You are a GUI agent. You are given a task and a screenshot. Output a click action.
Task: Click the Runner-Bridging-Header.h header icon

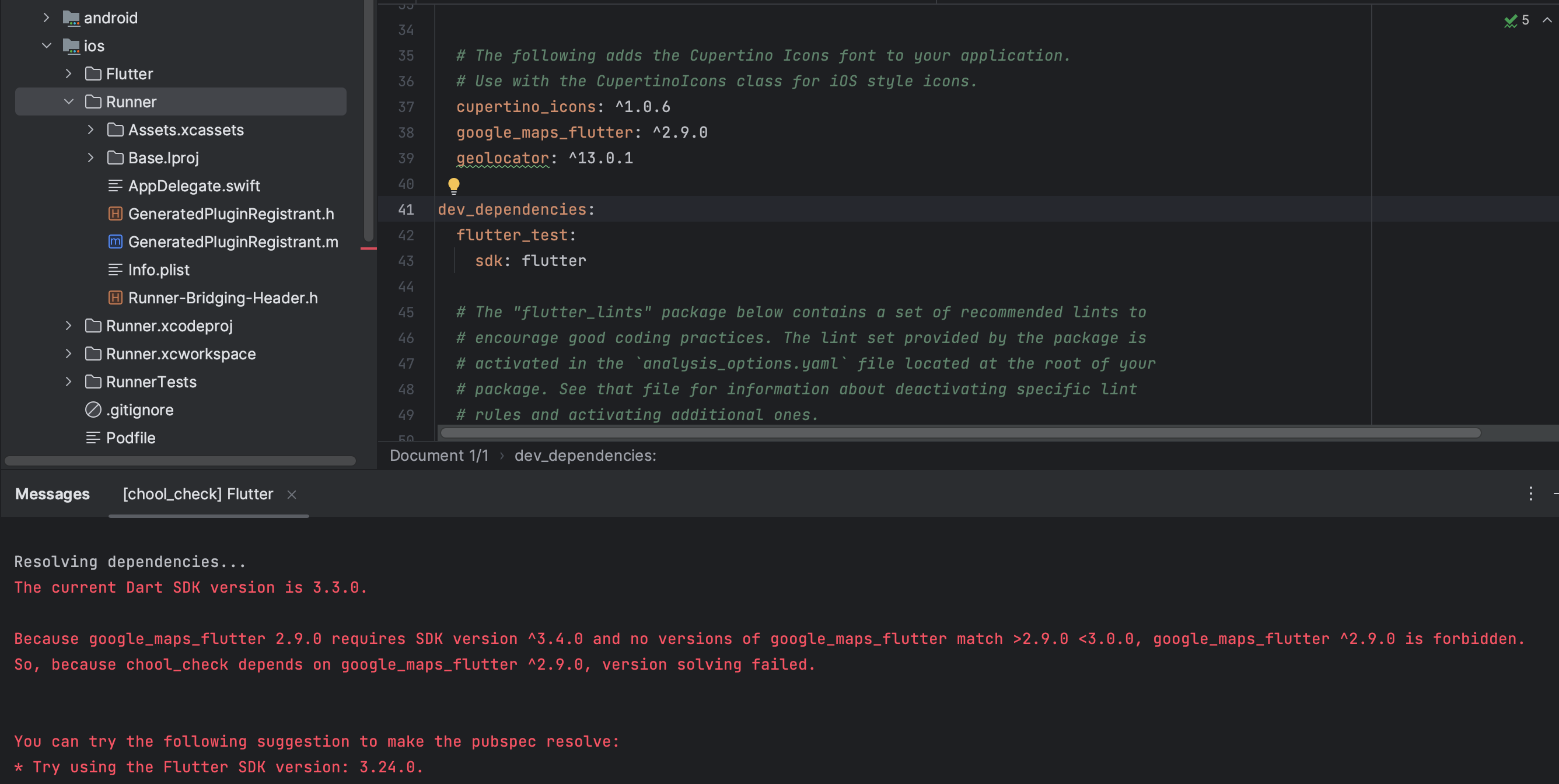click(x=116, y=297)
